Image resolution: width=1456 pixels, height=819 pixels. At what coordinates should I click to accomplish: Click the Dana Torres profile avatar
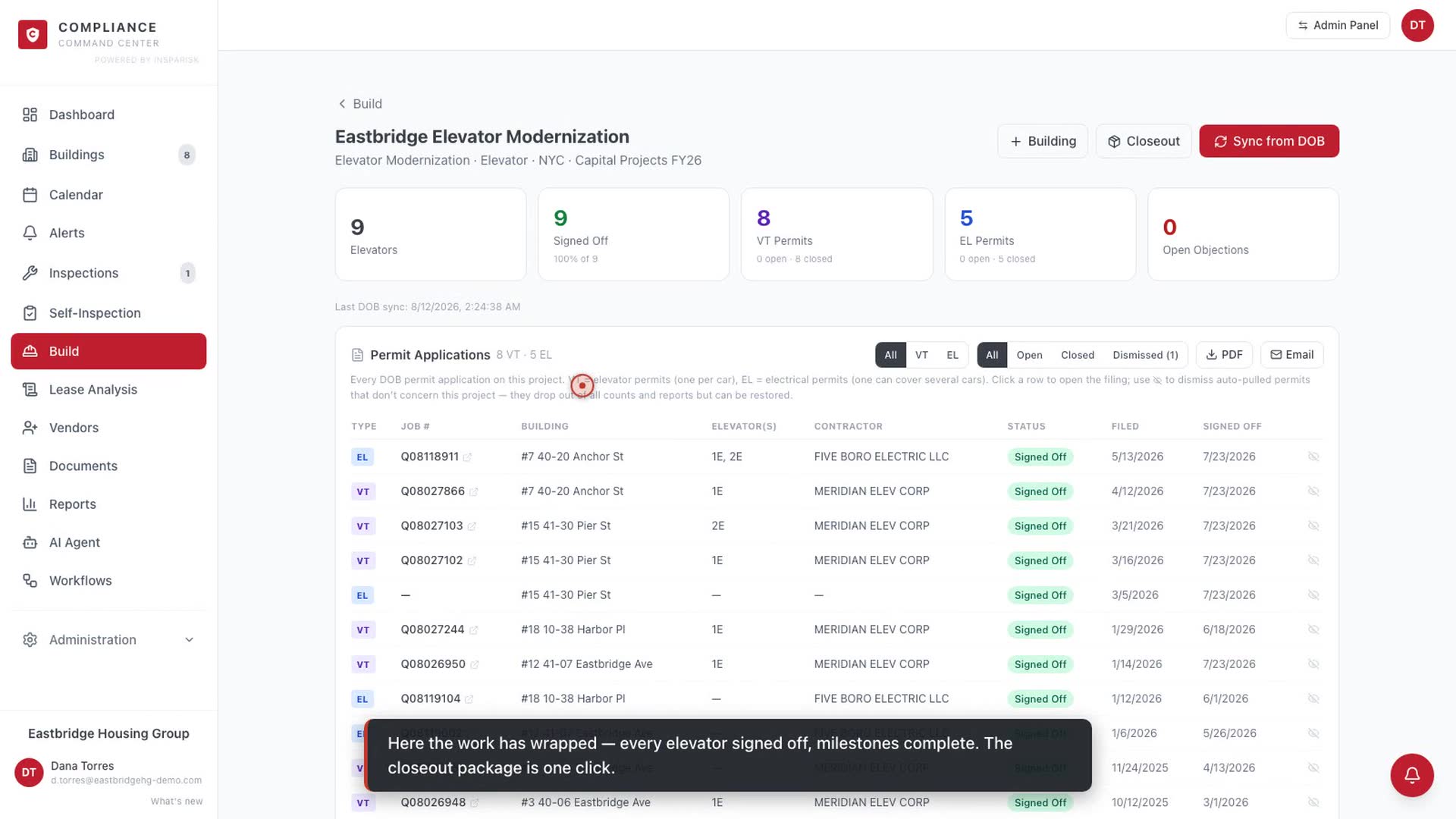[29, 773]
